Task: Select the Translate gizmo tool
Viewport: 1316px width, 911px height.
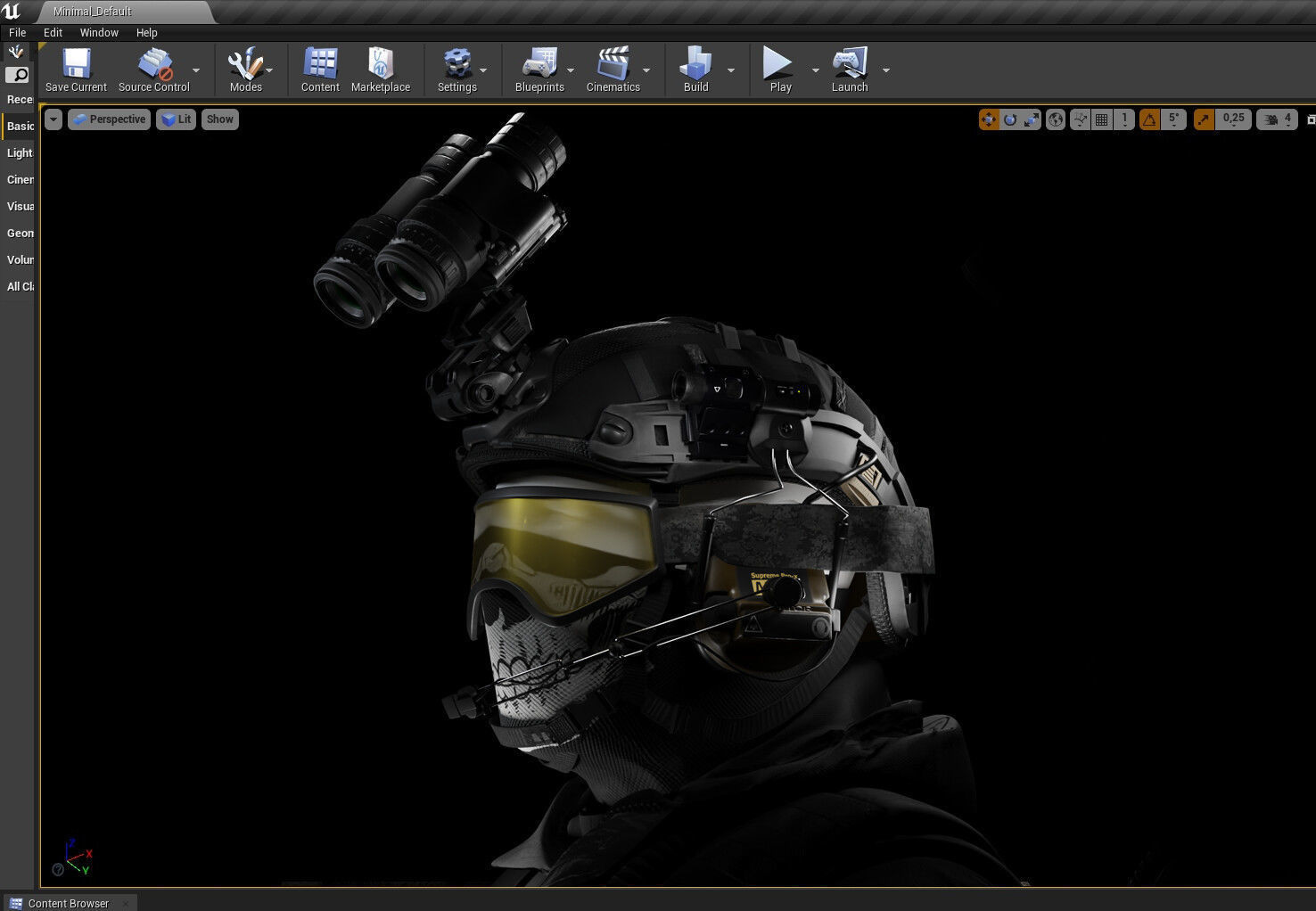Action: pos(988,119)
